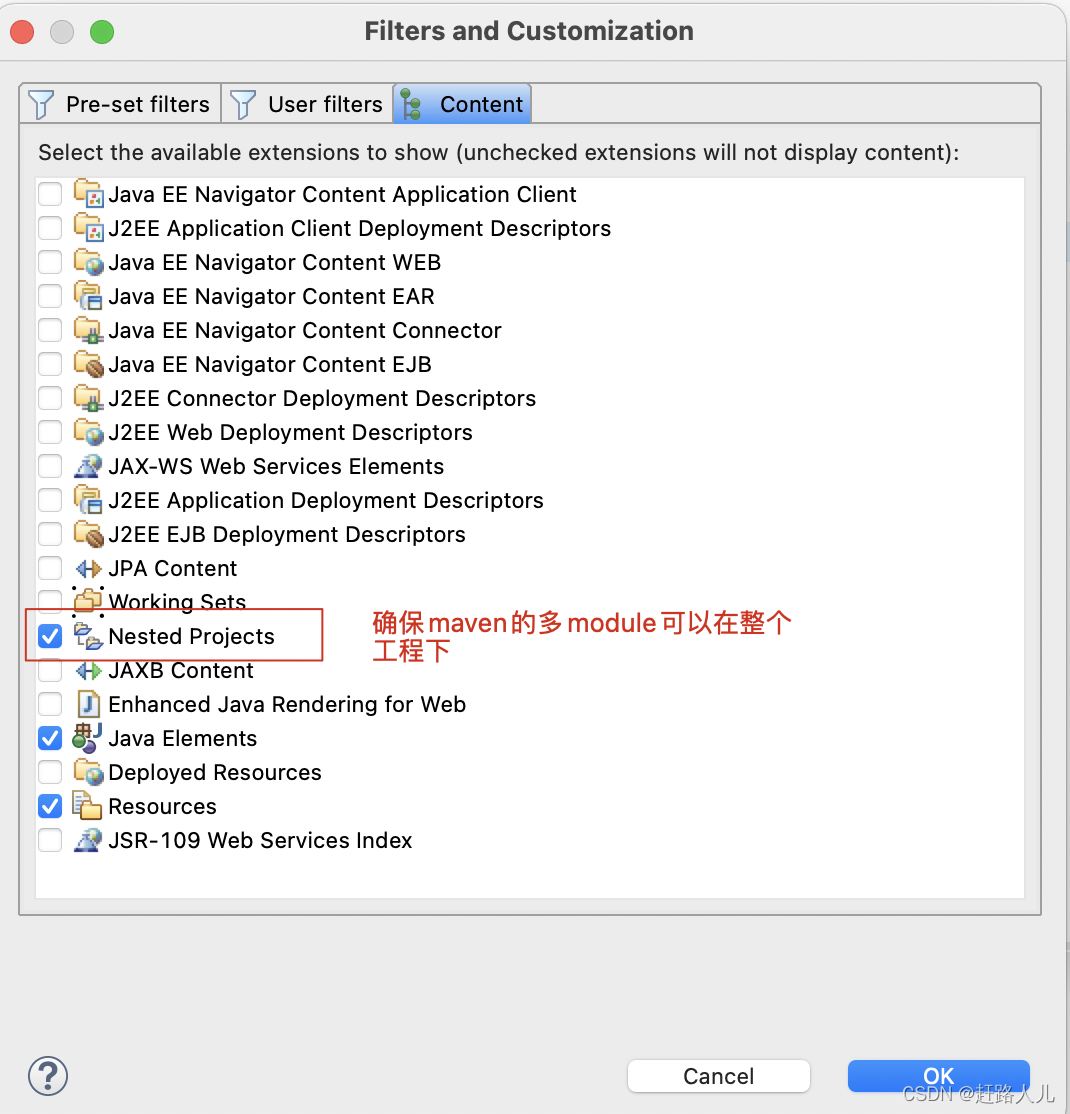
Task: Click the filter icon on Pre-set filters tab
Action: 40,103
